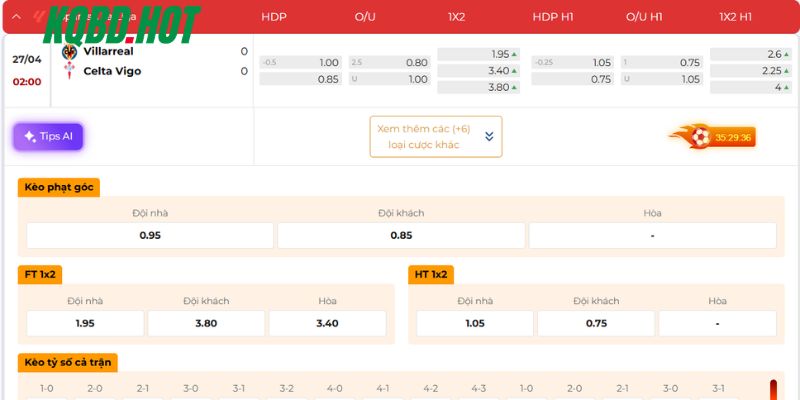Select FT 1x2 Hòa 3.40
The image size is (800, 400).
coord(328,323)
